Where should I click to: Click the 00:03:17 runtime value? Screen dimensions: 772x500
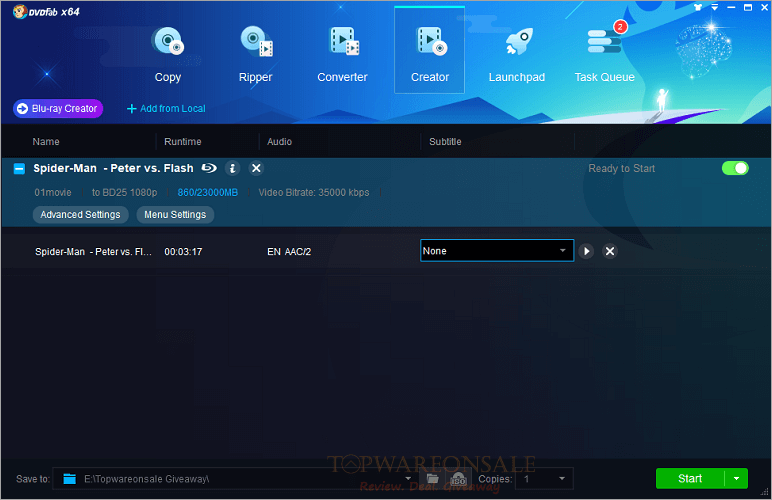pyautogui.click(x=183, y=252)
